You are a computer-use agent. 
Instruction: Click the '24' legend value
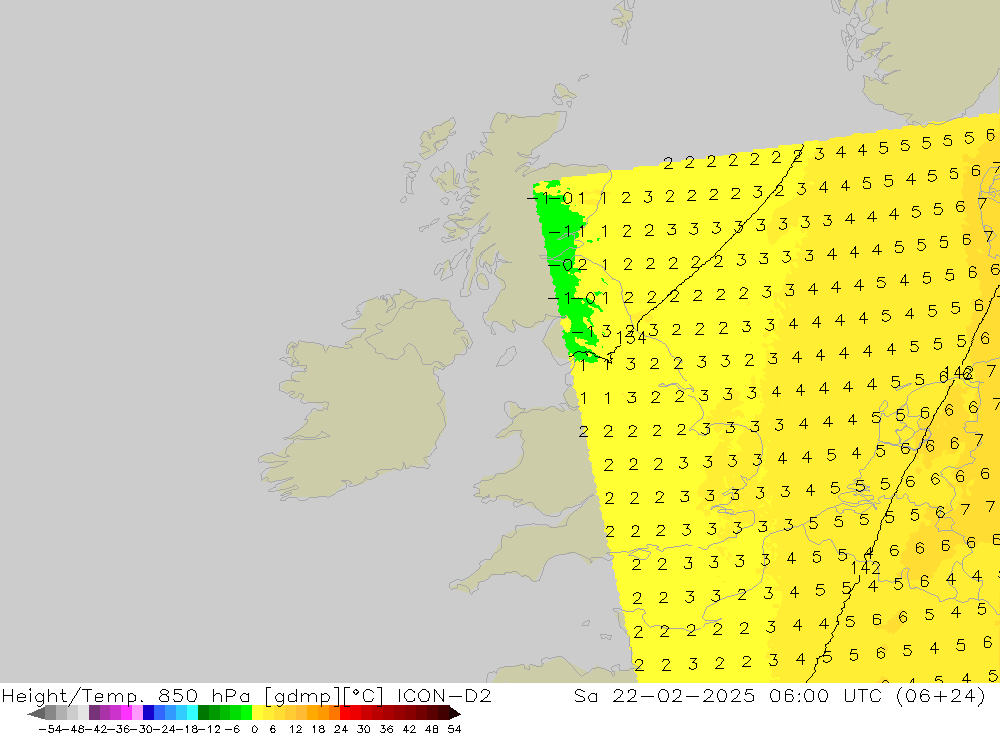pos(341,729)
